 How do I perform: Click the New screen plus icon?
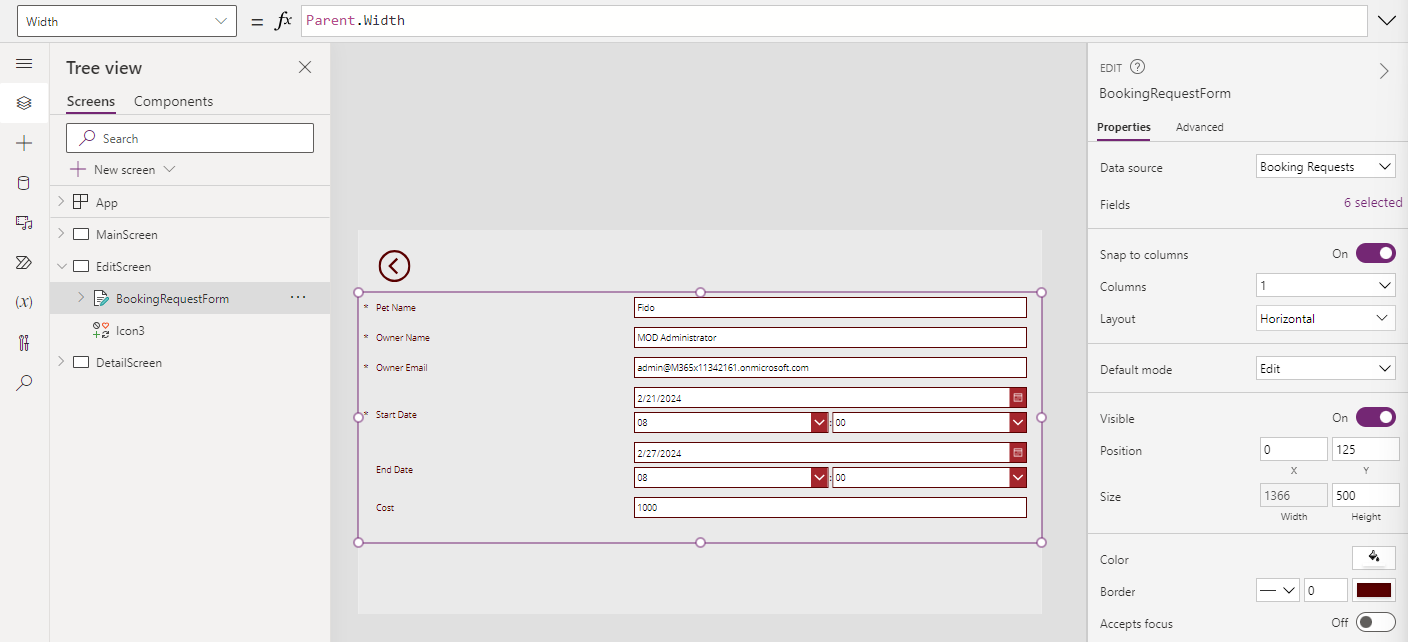point(78,169)
